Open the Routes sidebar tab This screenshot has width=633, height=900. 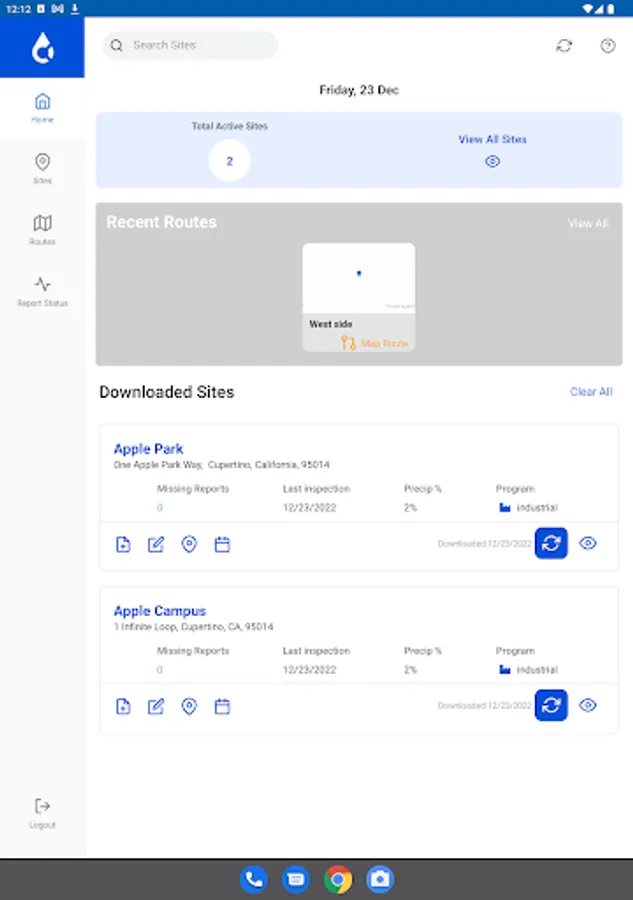42,230
